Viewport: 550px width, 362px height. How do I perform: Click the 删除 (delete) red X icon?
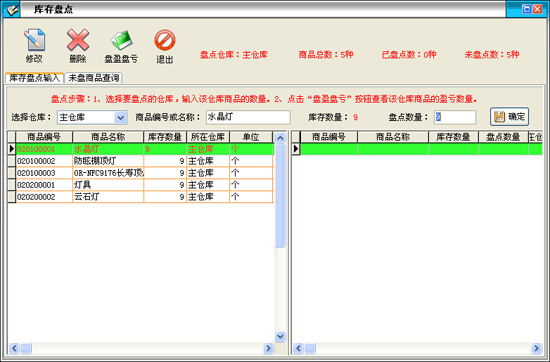78,40
